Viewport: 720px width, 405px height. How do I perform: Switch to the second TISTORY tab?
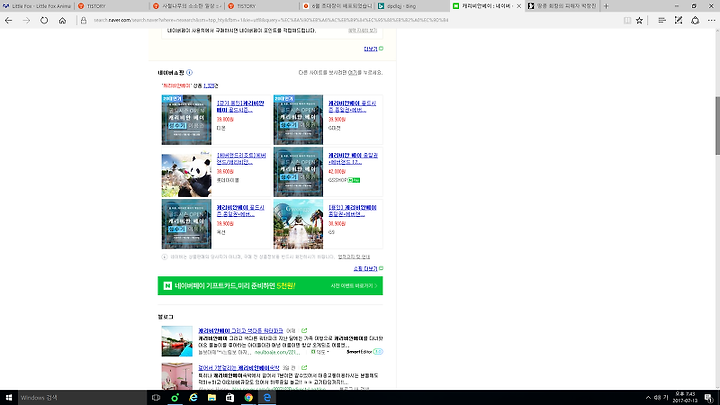point(262,6)
